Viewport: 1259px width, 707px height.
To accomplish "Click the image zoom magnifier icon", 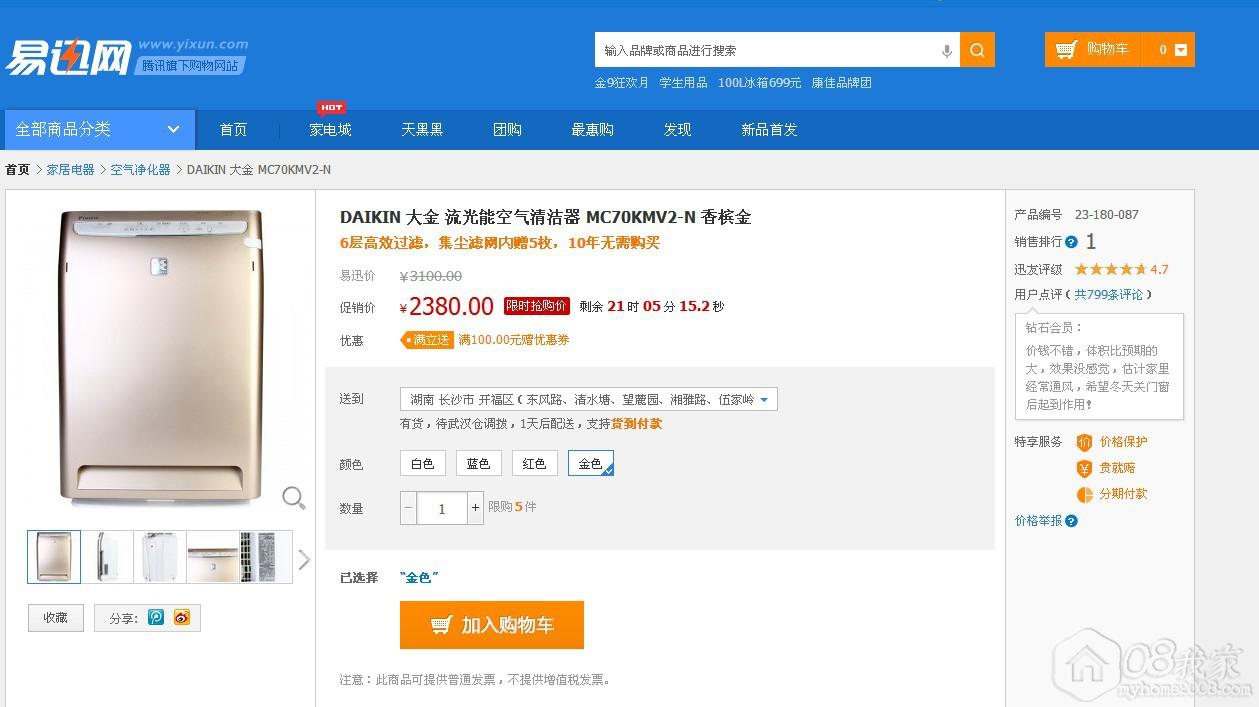I will (293, 497).
